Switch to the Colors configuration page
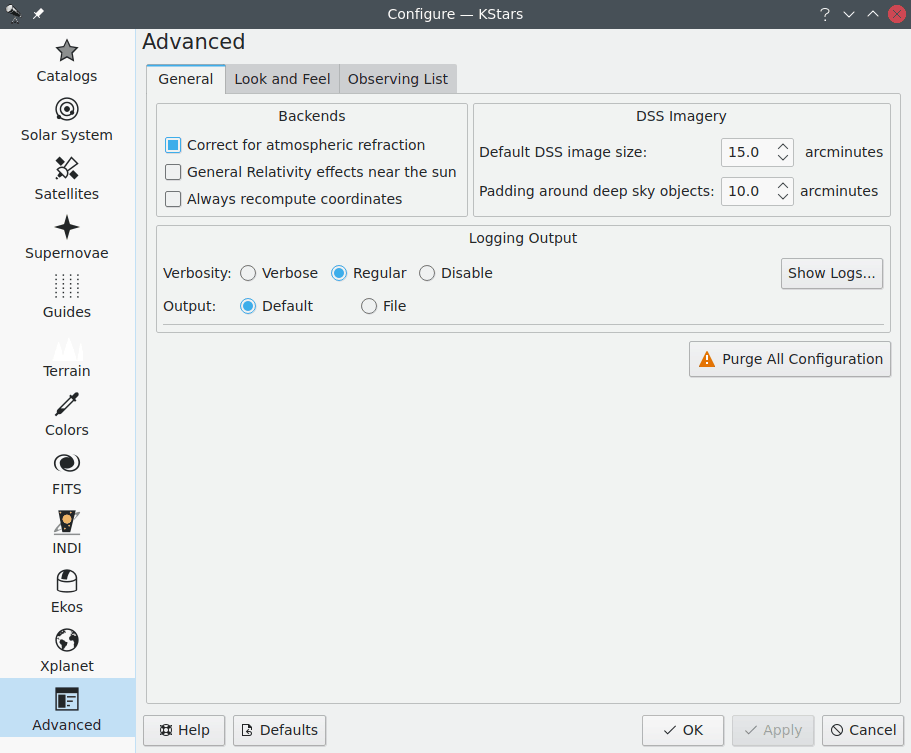Viewport: 911px width, 753px height. (x=67, y=415)
